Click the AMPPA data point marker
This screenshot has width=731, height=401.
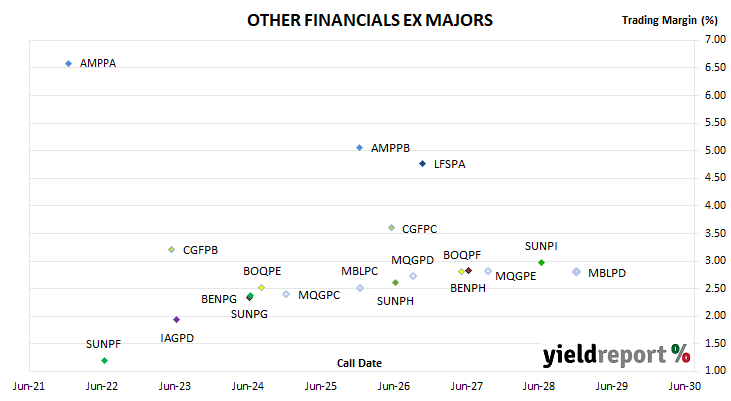69,63
